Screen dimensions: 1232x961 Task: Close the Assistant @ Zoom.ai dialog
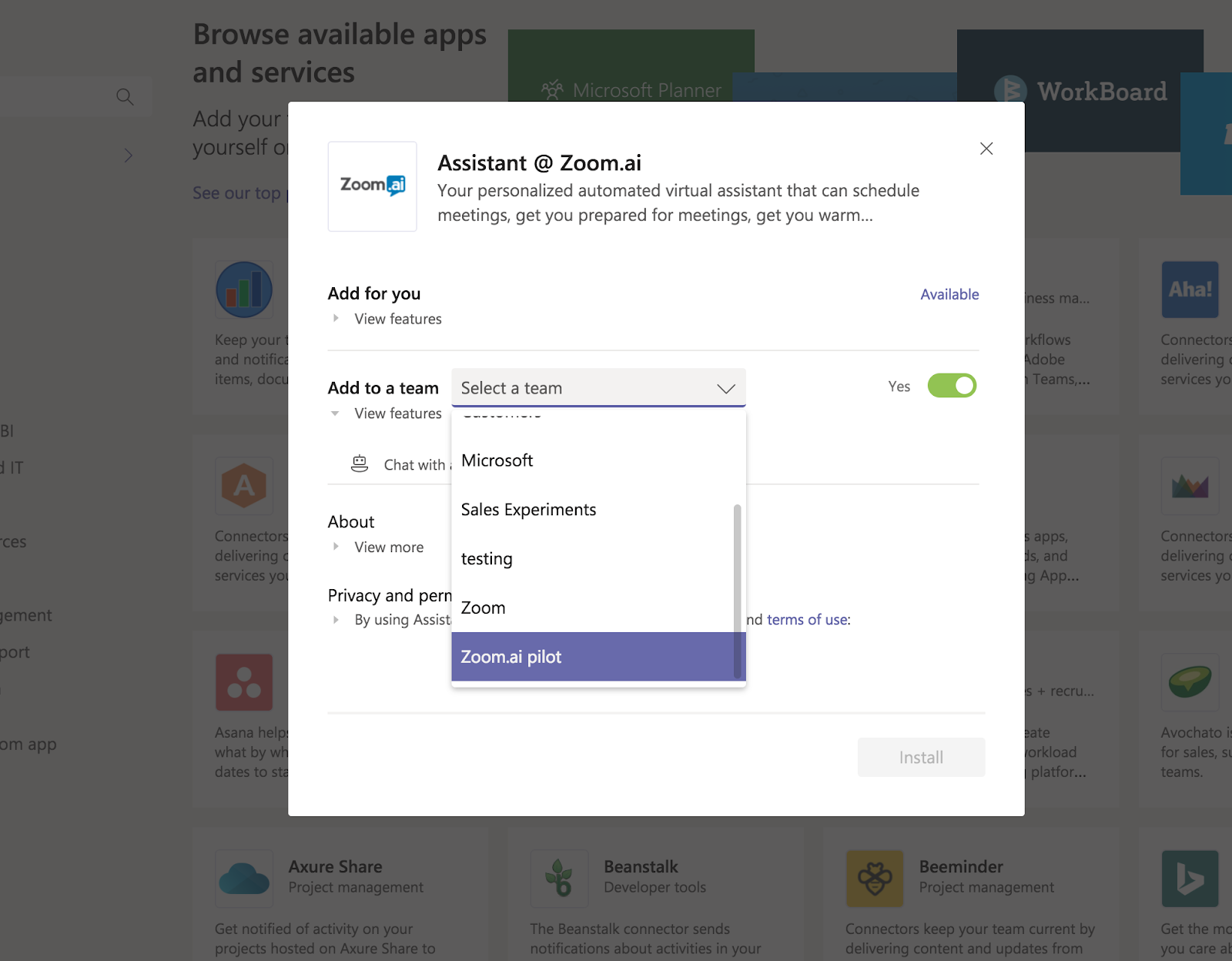pyautogui.click(x=986, y=149)
